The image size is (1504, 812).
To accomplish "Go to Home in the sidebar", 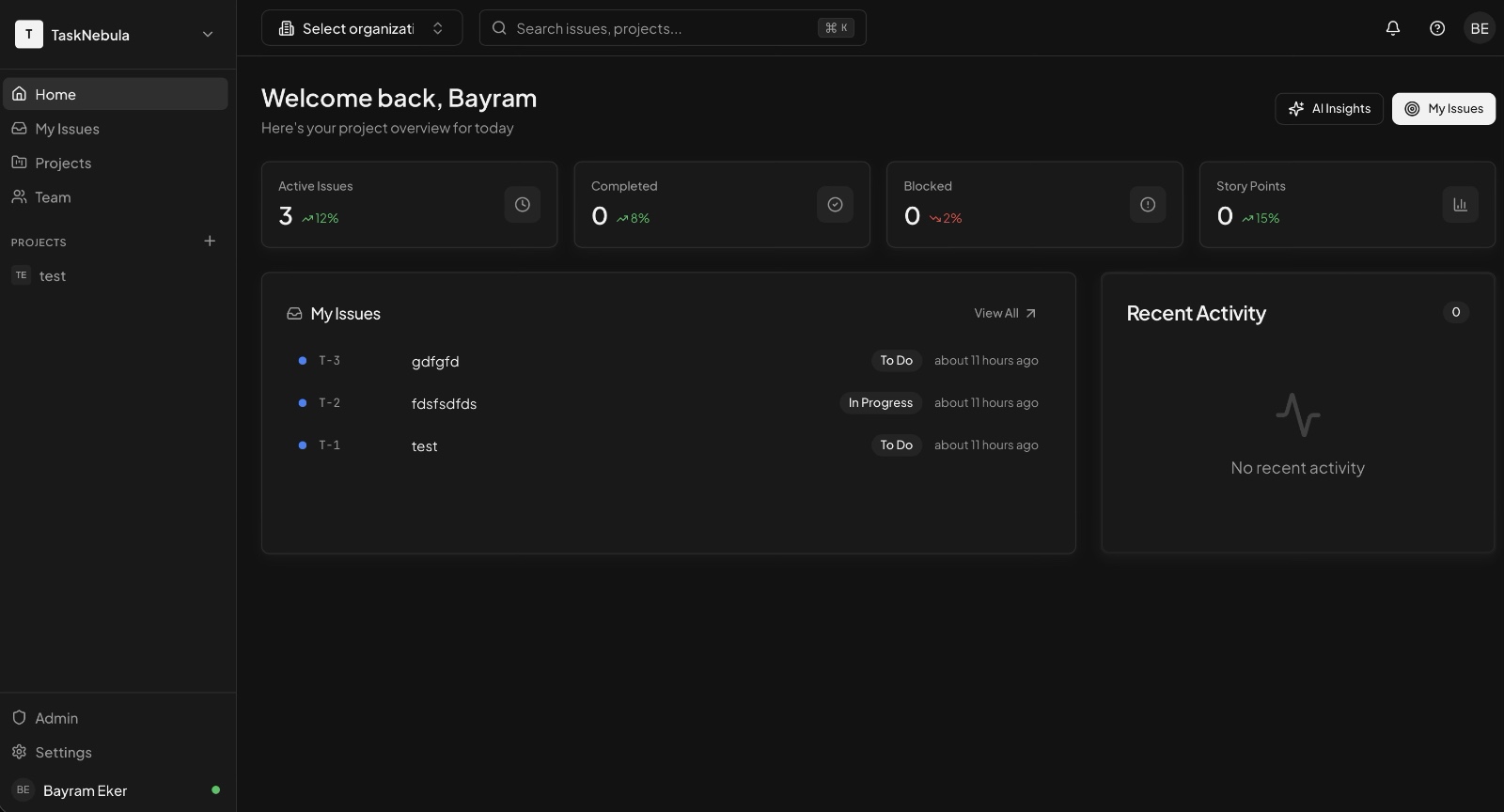I will pyautogui.click(x=116, y=94).
